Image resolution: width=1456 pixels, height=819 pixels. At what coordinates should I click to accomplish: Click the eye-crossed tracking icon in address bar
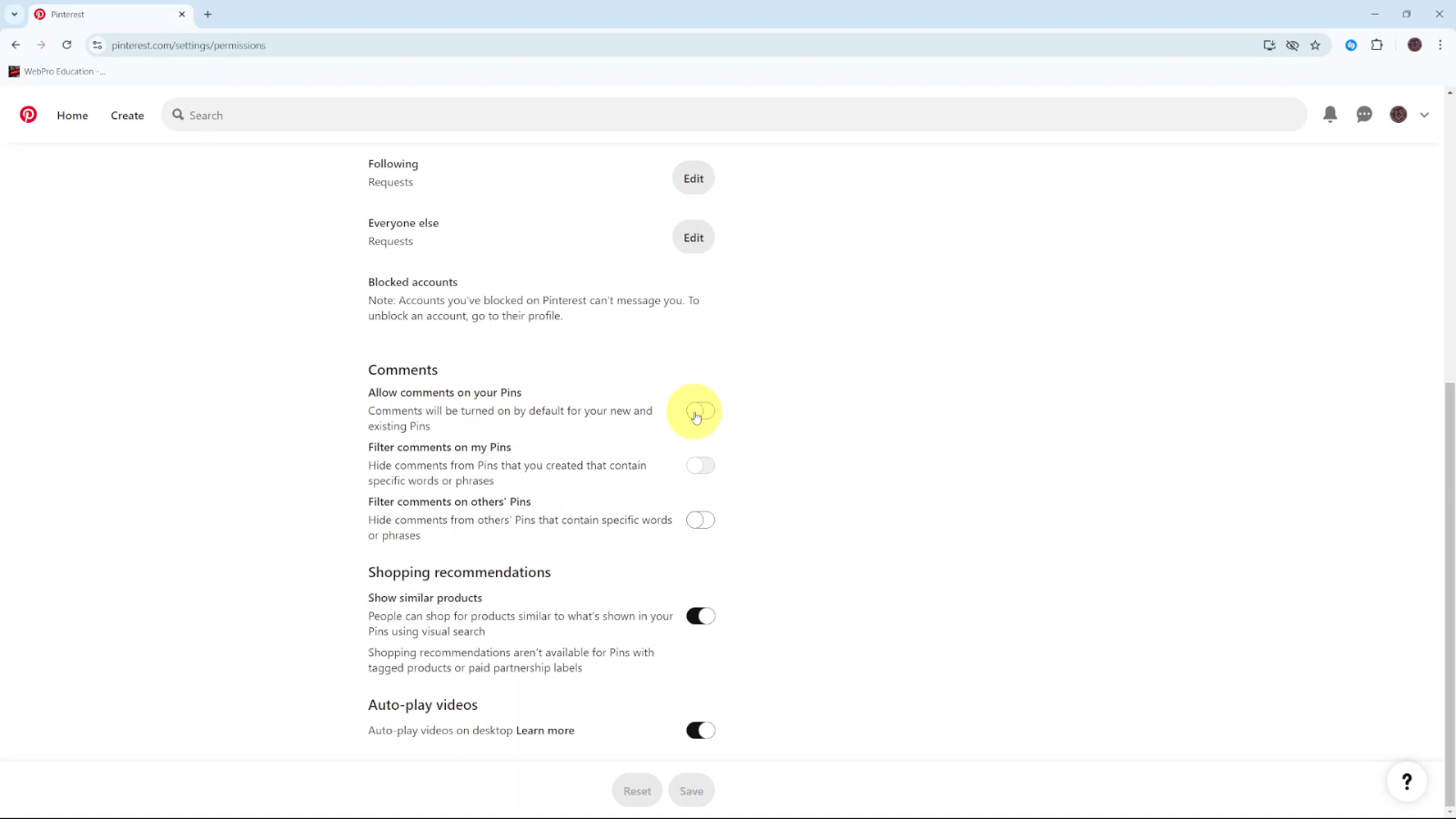1292,45
